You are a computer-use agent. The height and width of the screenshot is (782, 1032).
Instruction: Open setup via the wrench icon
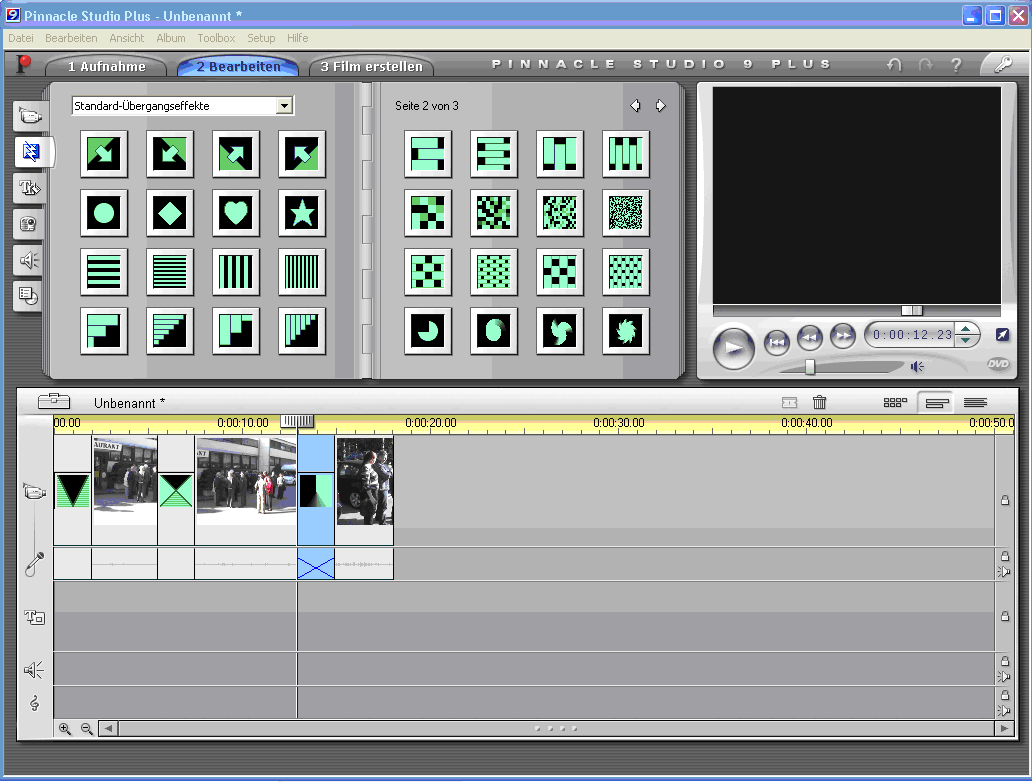(1003, 65)
